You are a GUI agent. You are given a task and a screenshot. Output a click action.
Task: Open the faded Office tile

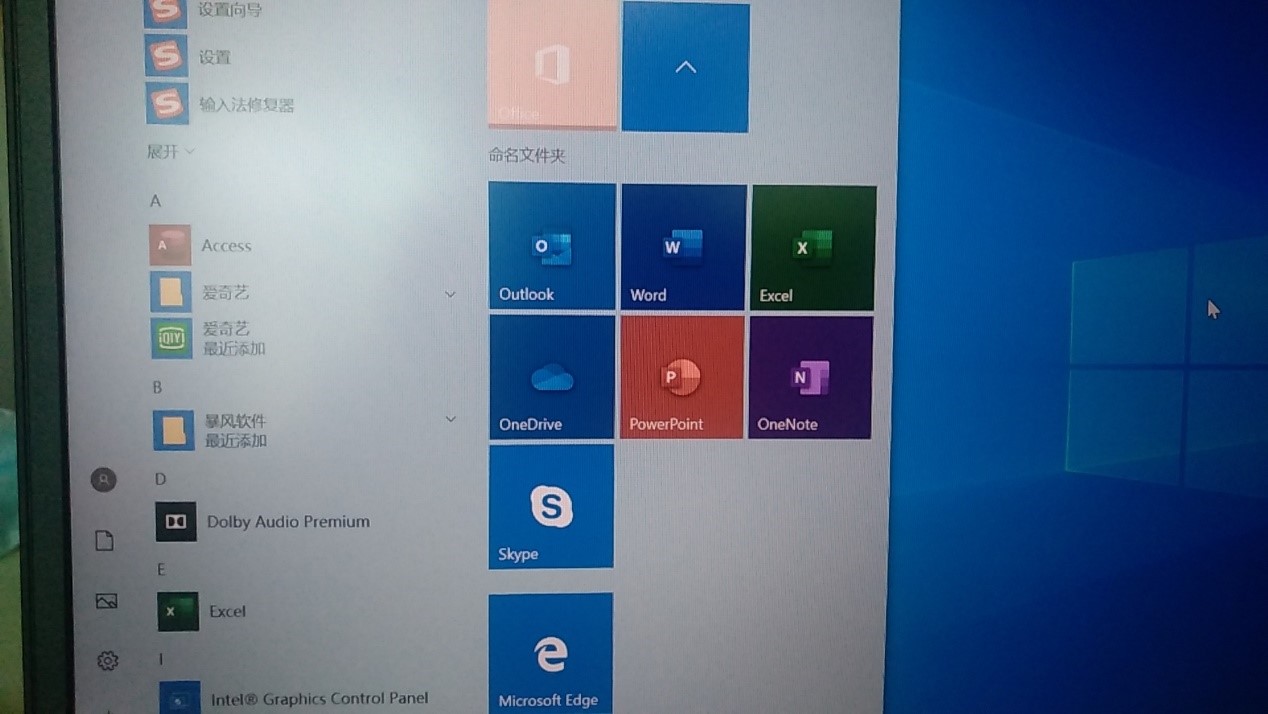coord(552,64)
